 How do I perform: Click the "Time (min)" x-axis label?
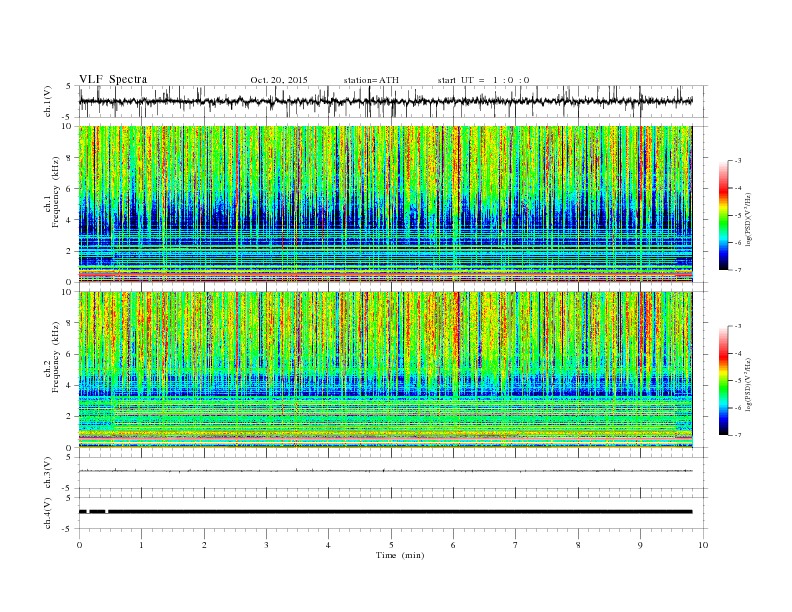[x=400, y=555]
